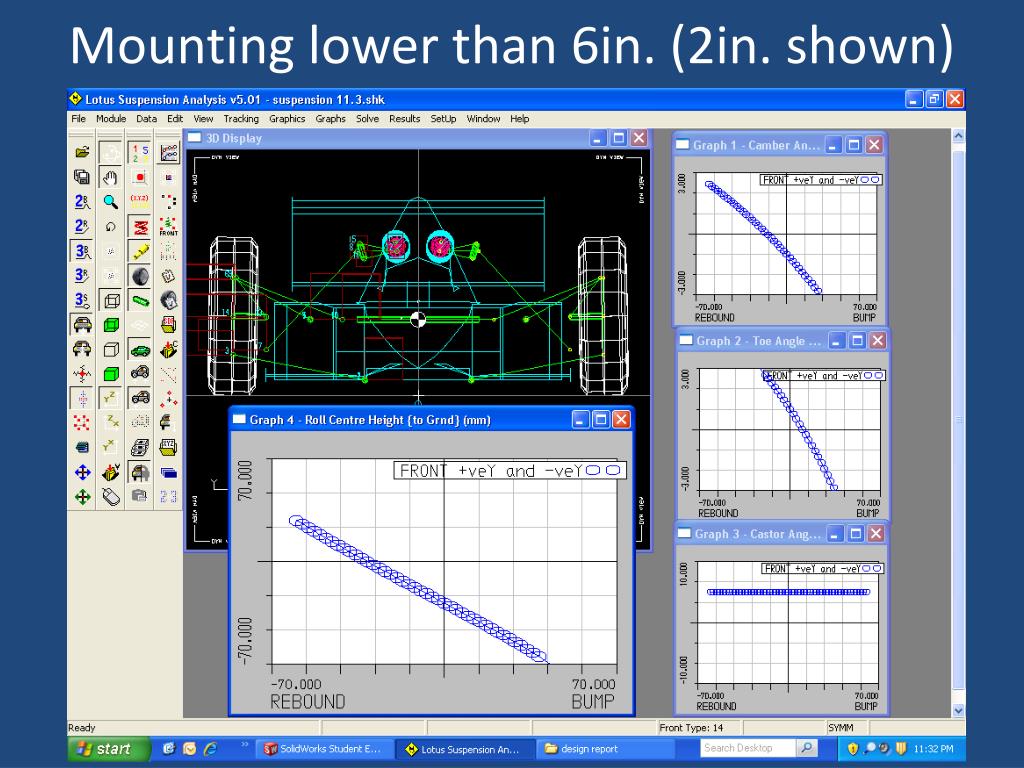Click the red diamond points icon
The image size is (1024, 768).
tap(168, 398)
